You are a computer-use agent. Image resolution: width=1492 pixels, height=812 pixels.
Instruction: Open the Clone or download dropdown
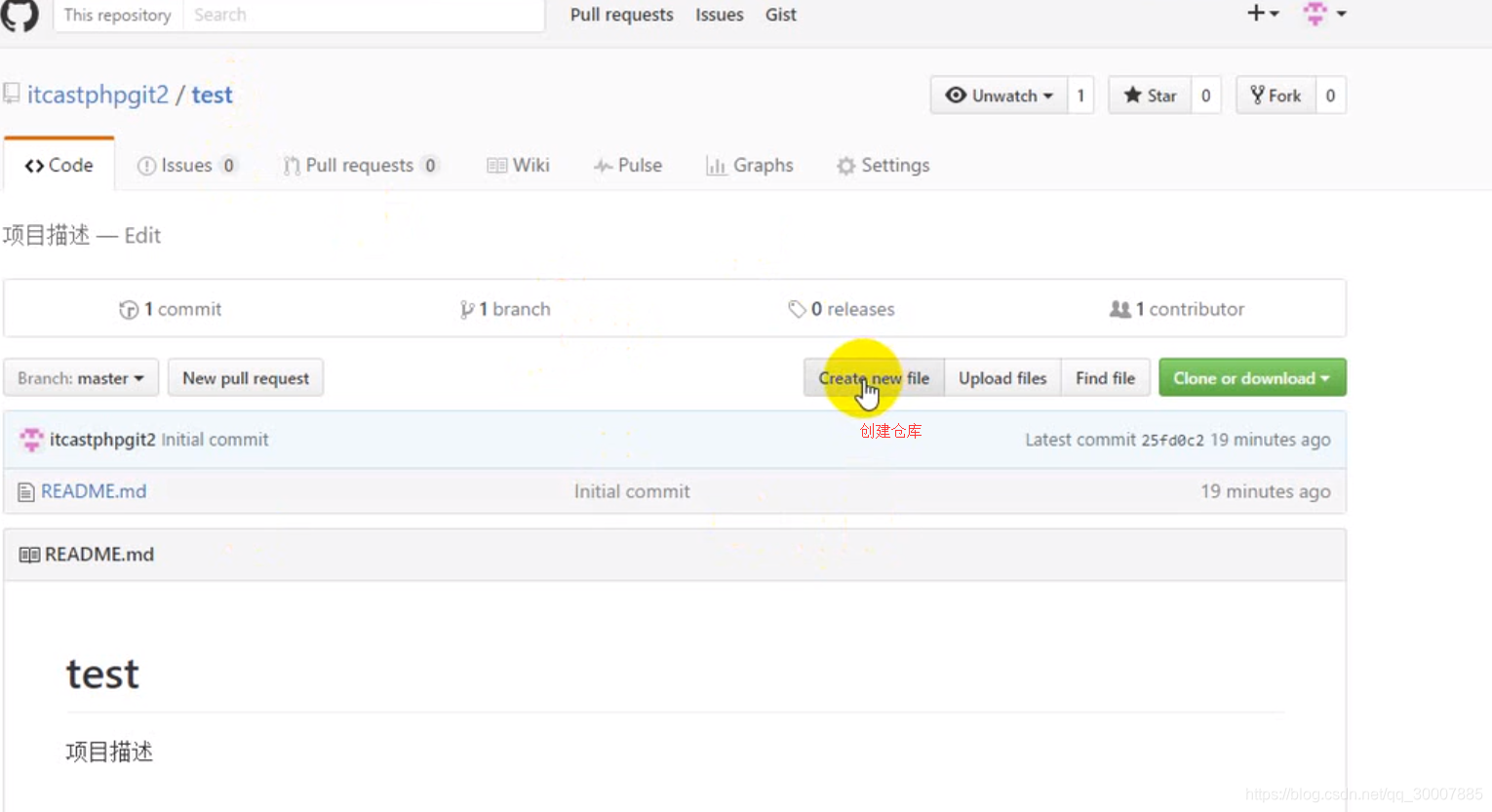[1252, 378]
